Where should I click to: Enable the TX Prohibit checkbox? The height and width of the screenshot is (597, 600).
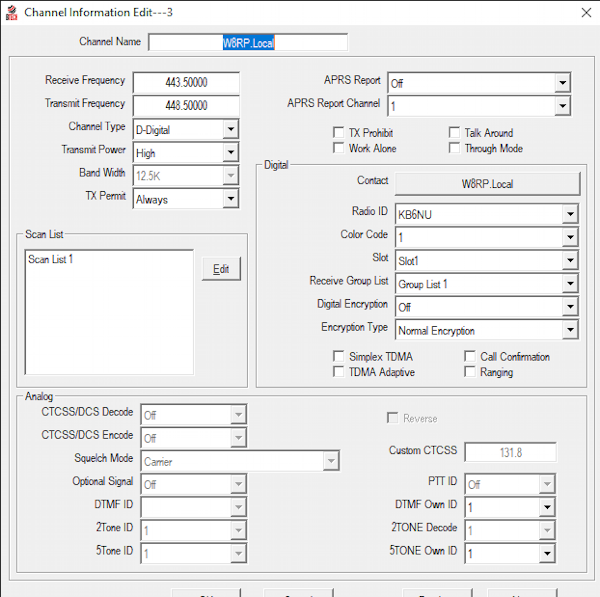pyautogui.click(x=339, y=133)
